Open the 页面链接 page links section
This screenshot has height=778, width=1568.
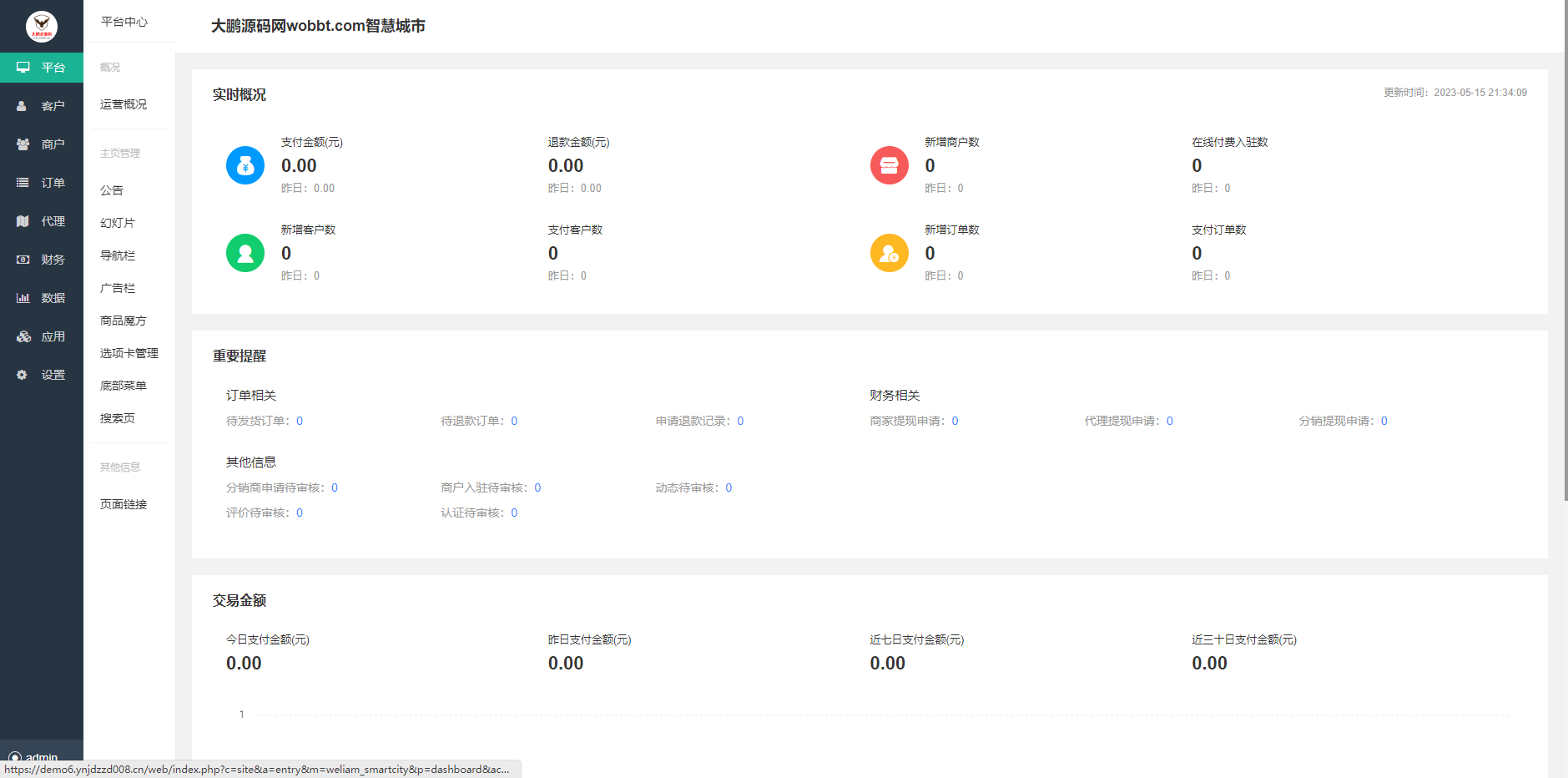point(123,503)
